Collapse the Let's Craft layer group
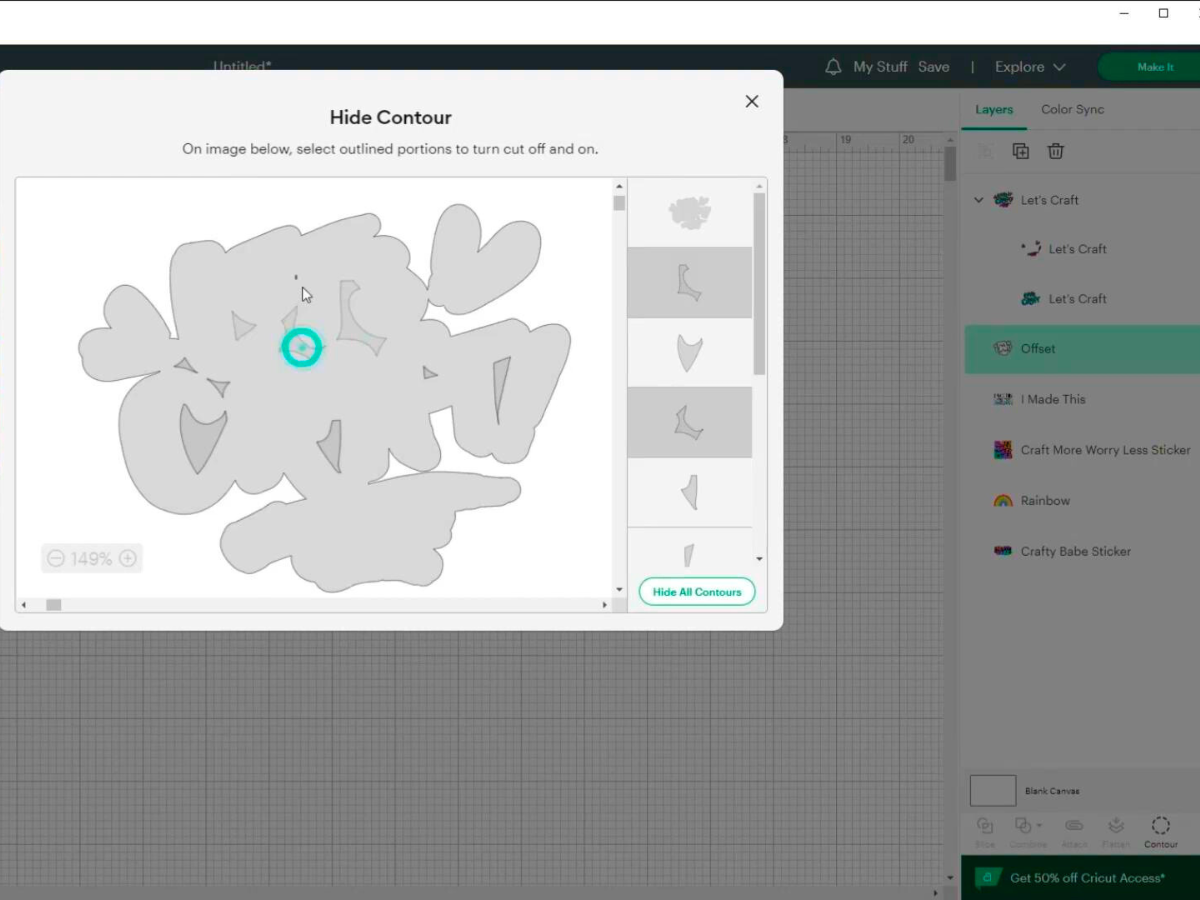The width and height of the screenshot is (1200, 900). [979, 200]
